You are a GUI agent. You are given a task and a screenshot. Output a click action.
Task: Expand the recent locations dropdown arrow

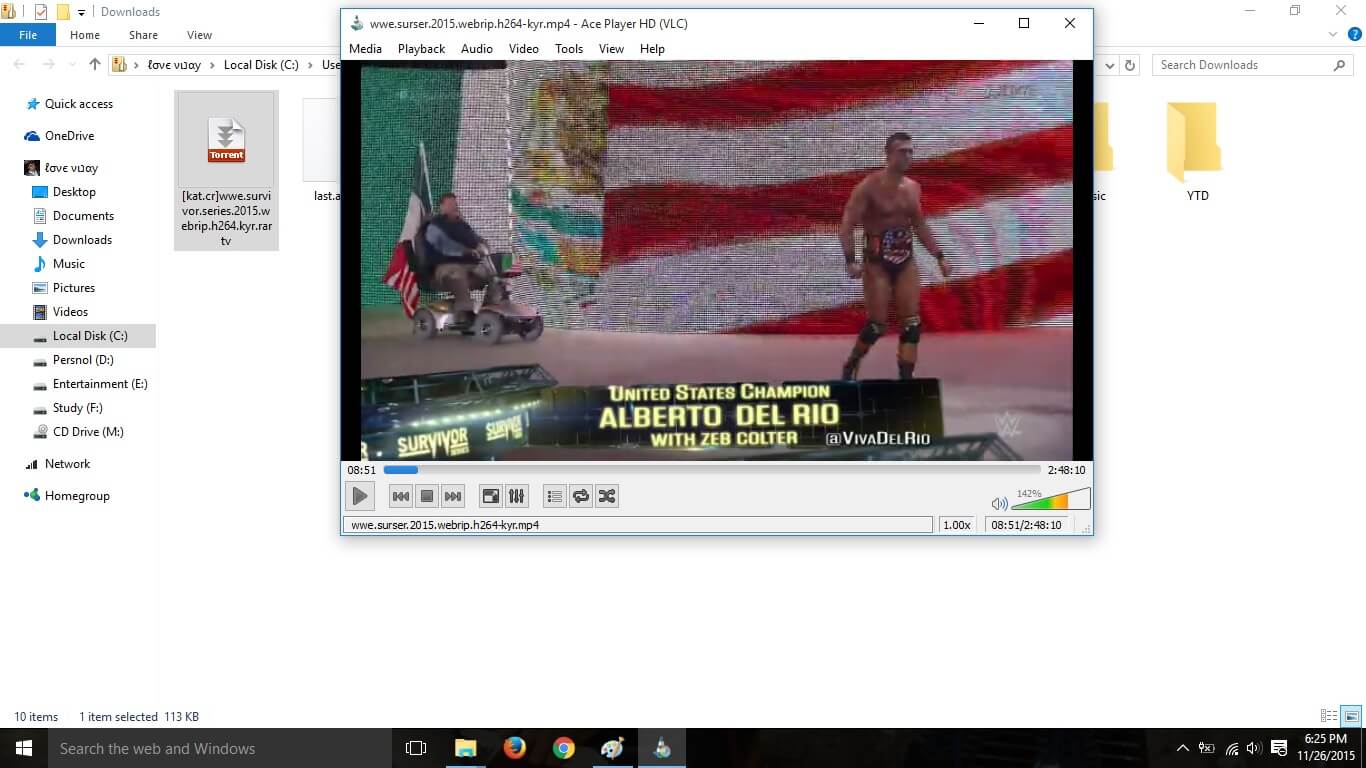(x=71, y=65)
